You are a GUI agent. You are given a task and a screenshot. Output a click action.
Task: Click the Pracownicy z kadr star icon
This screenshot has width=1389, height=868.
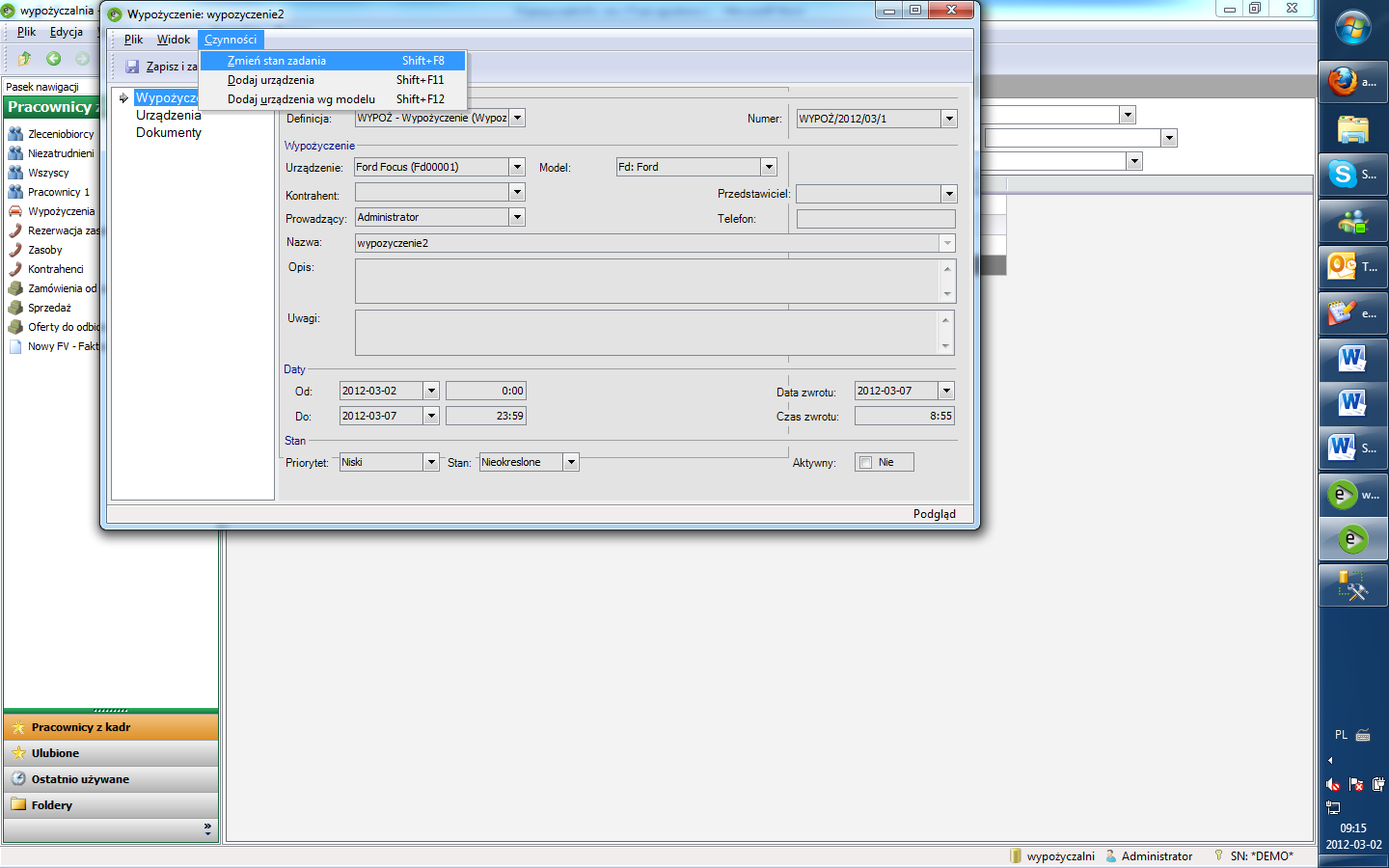click(18, 727)
